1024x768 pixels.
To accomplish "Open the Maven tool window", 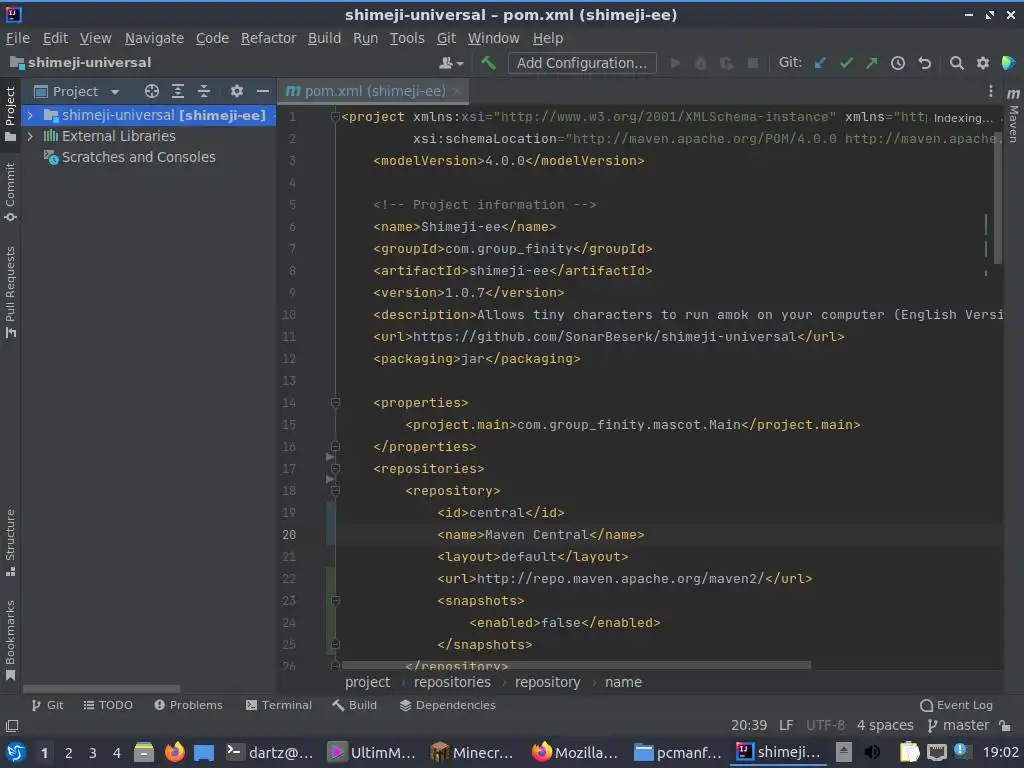I will tap(1013, 115).
